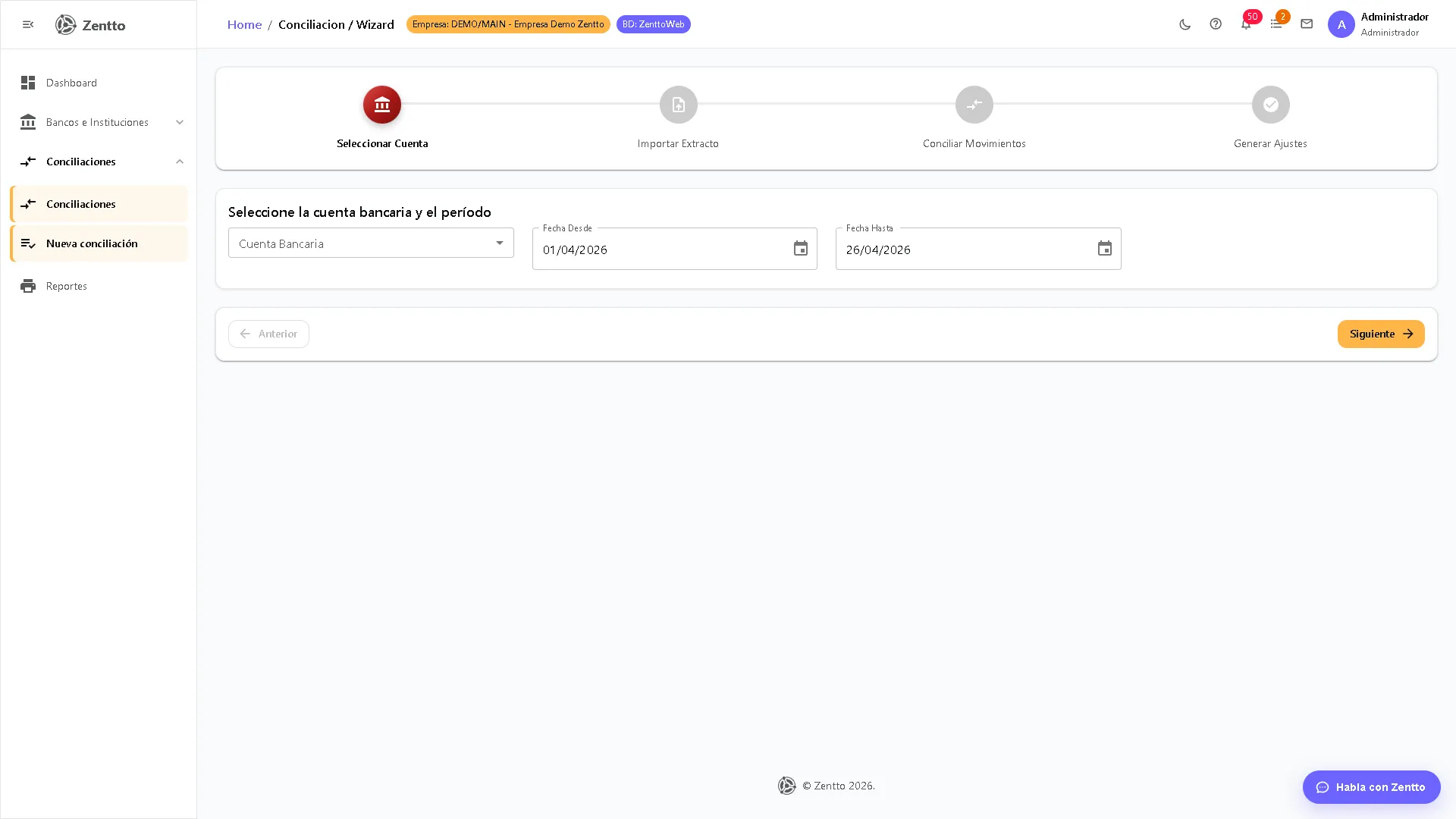The width and height of the screenshot is (1456, 819).
Task: Open the Dashboard sidebar item
Action: tap(99, 83)
